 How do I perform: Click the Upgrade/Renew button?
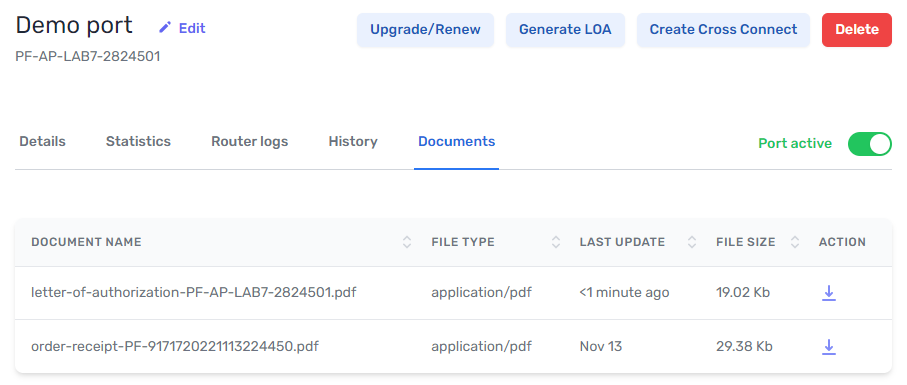[x=425, y=29]
